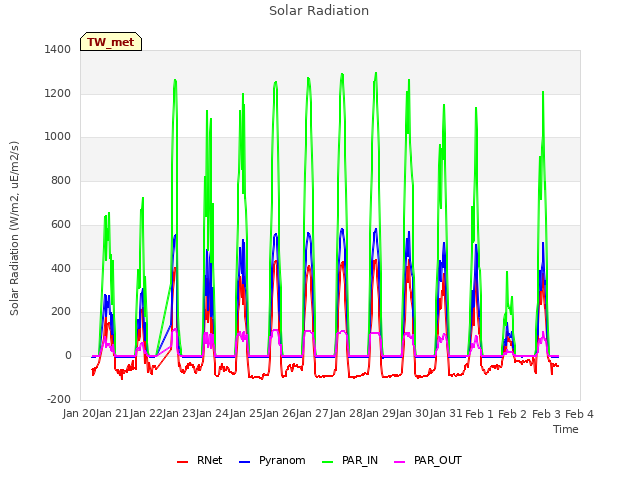The image size is (640, 480).
Task: Toggle Pyranom series in legend
Action: click(272, 460)
